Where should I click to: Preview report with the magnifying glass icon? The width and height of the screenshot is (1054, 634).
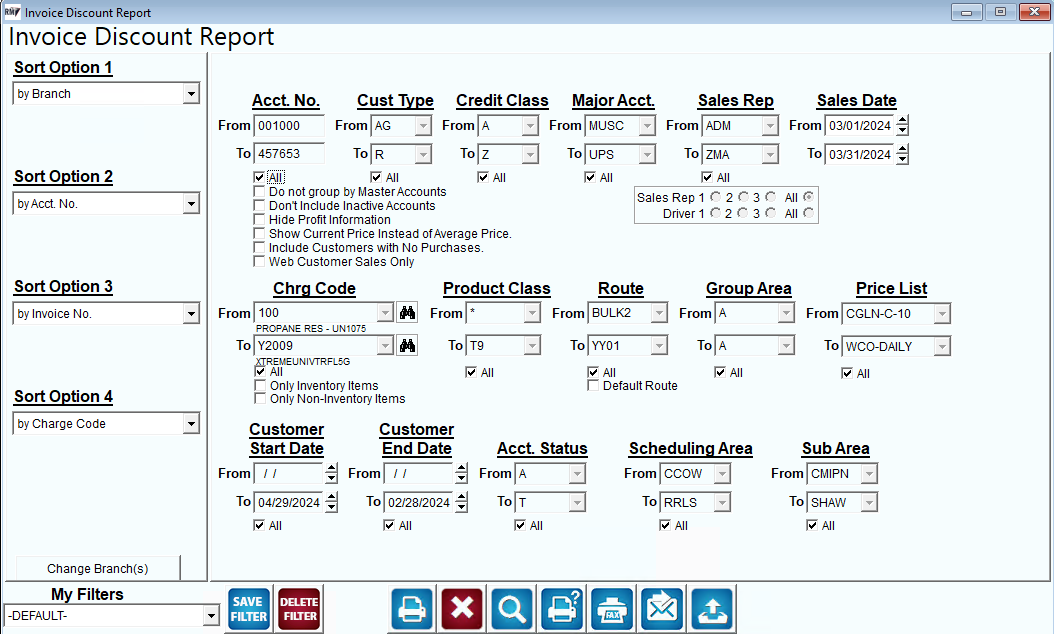pos(512,609)
